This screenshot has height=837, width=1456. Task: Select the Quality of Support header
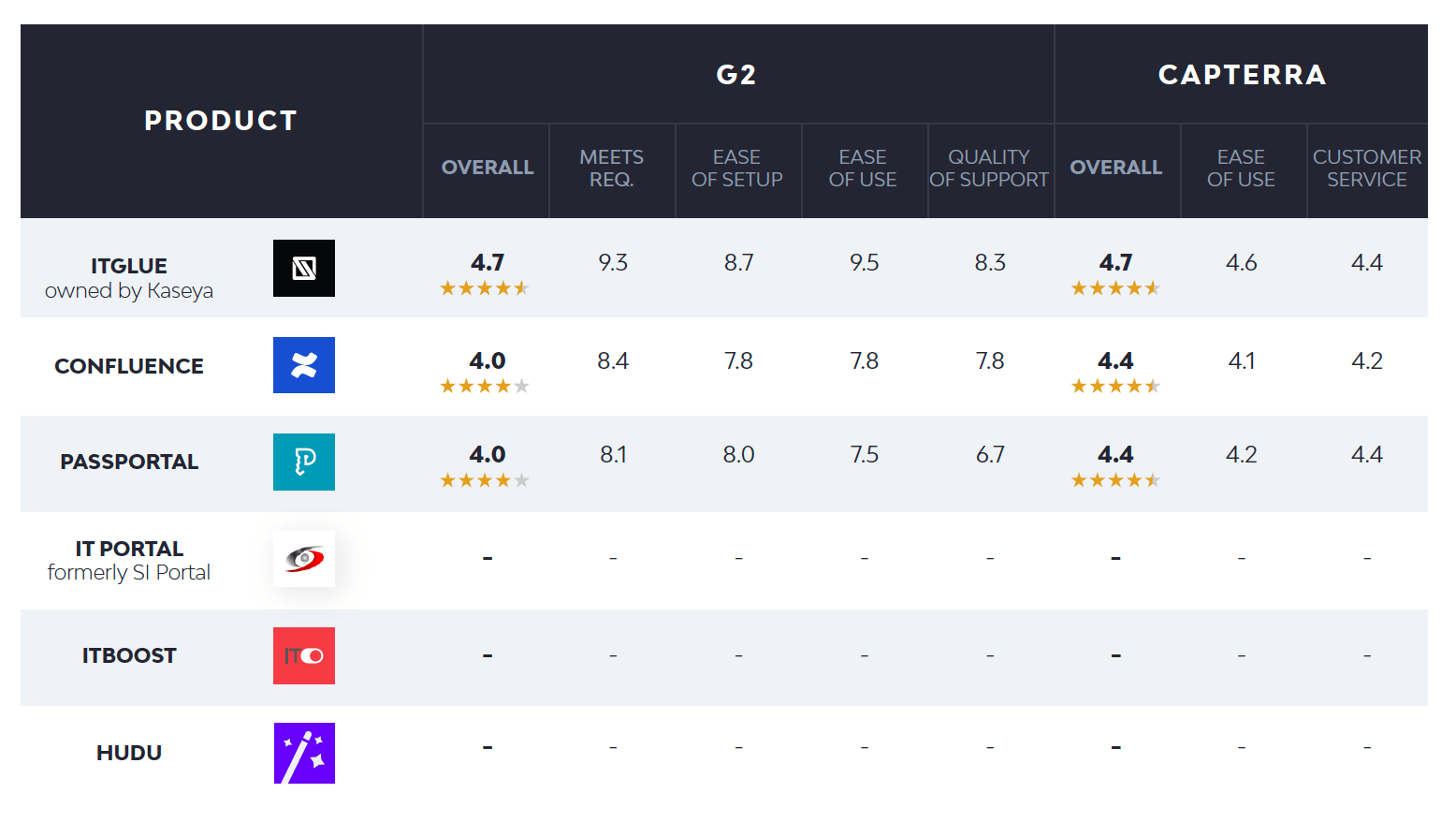(989, 169)
